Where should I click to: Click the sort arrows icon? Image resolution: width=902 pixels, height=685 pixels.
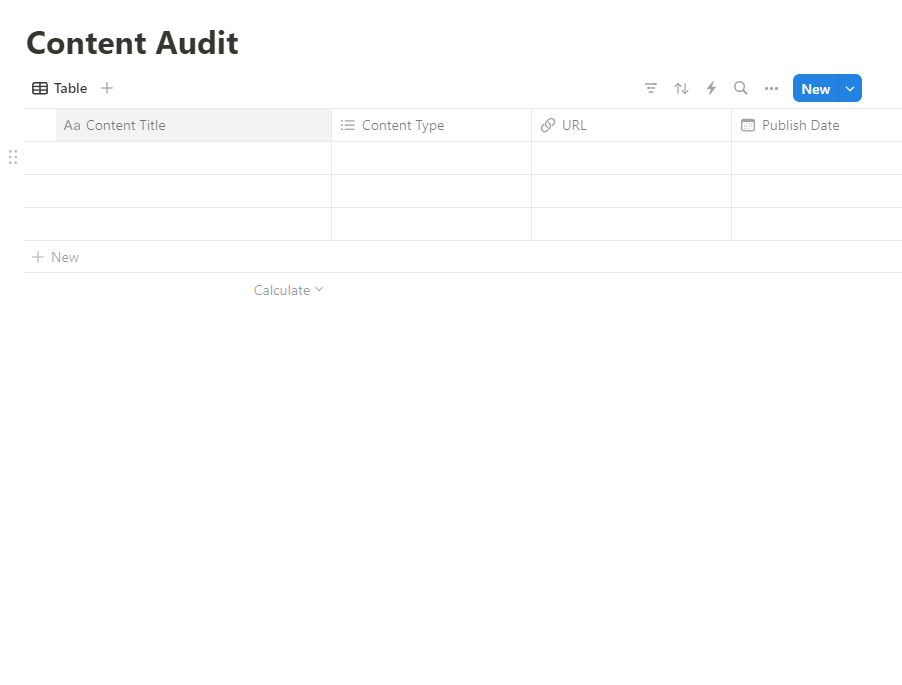tap(681, 88)
